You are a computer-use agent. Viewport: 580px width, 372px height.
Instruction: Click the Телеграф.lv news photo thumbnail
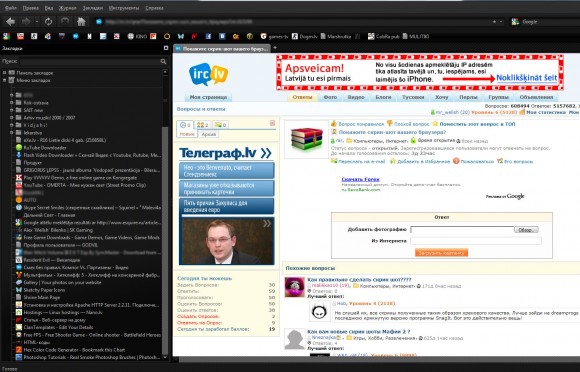click(x=227, y=241)
